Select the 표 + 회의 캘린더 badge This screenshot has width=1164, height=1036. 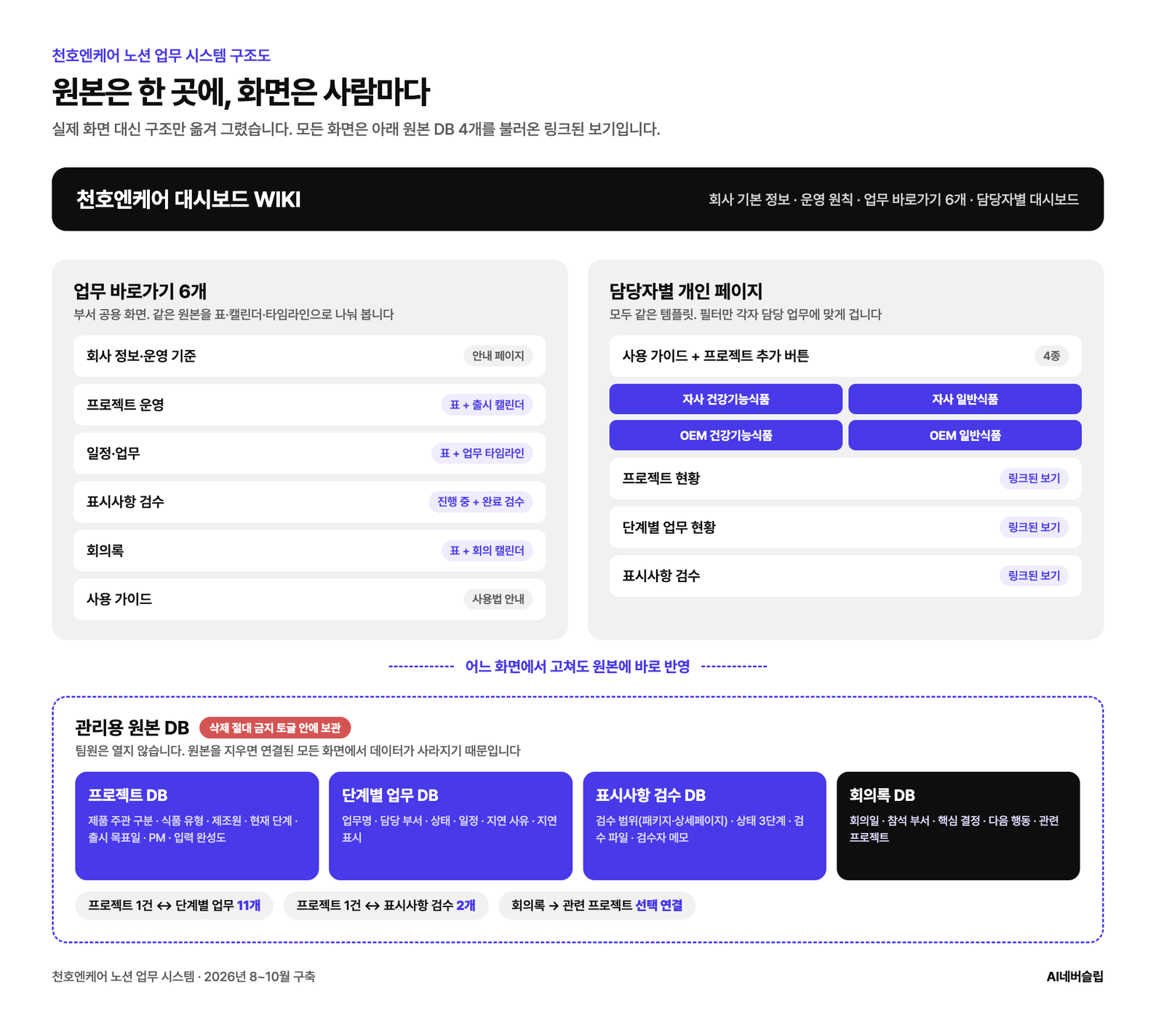point(487,551)
